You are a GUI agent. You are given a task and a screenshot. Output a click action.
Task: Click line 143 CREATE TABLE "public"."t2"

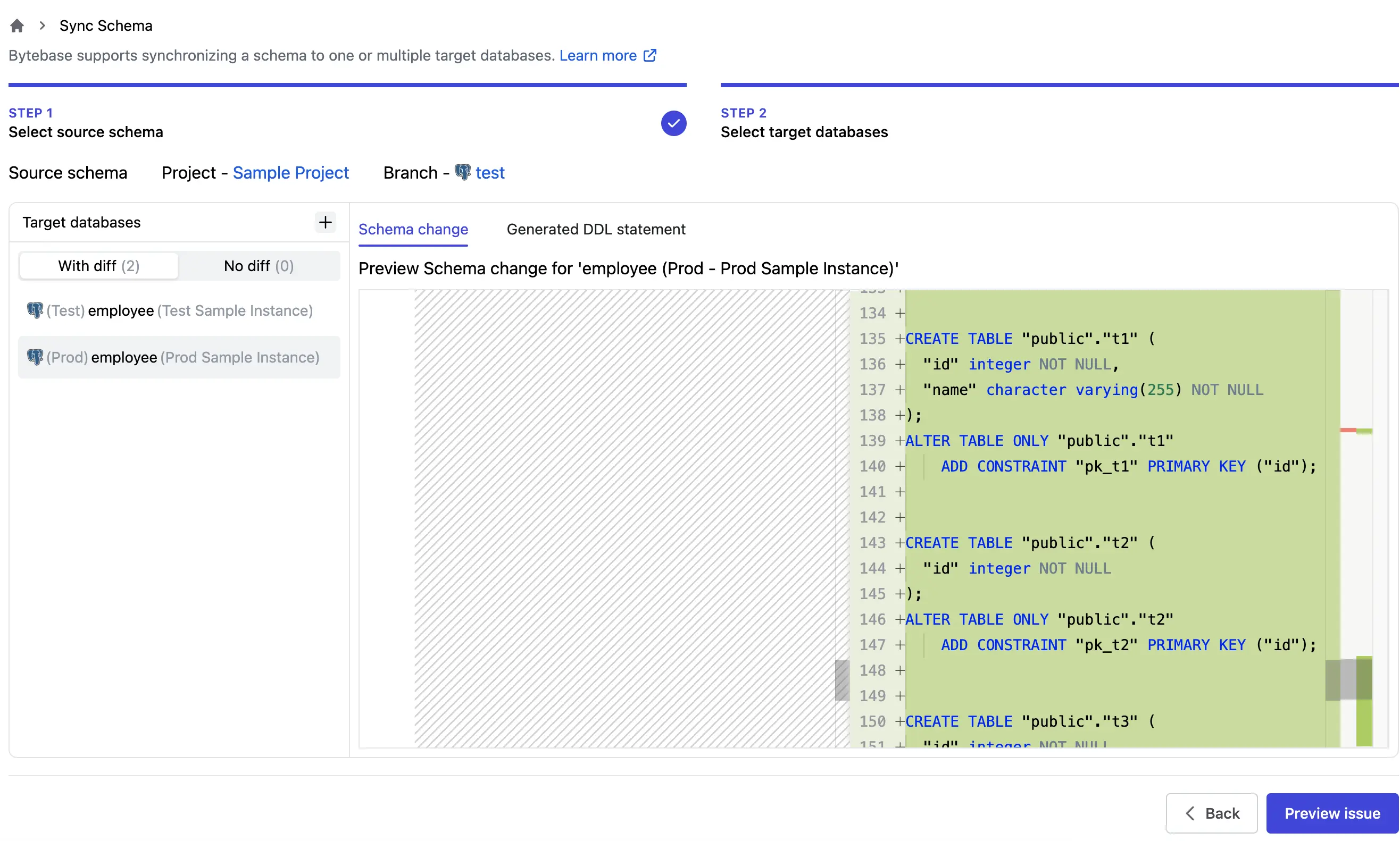tap(1029, 542)
